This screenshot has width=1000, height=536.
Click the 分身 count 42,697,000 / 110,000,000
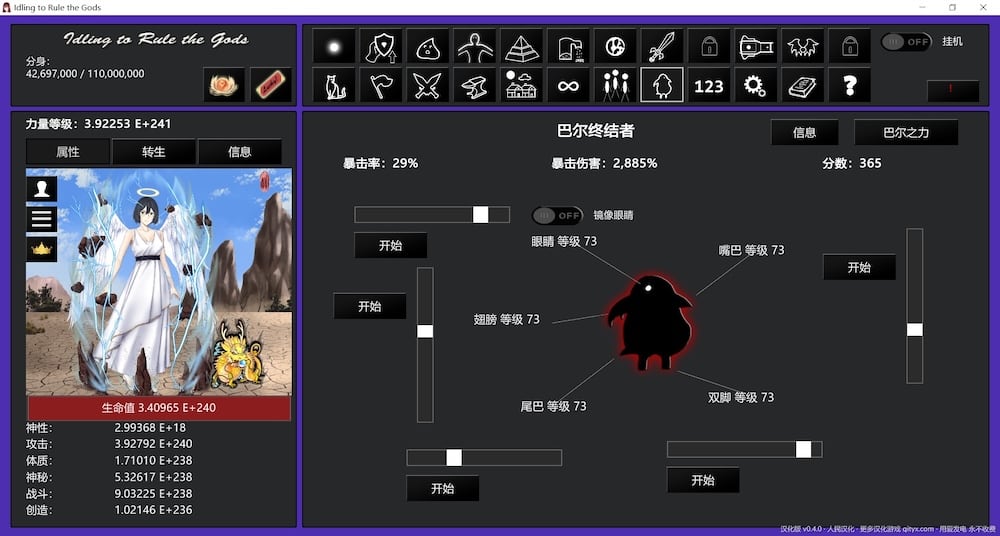coord(85,73)
